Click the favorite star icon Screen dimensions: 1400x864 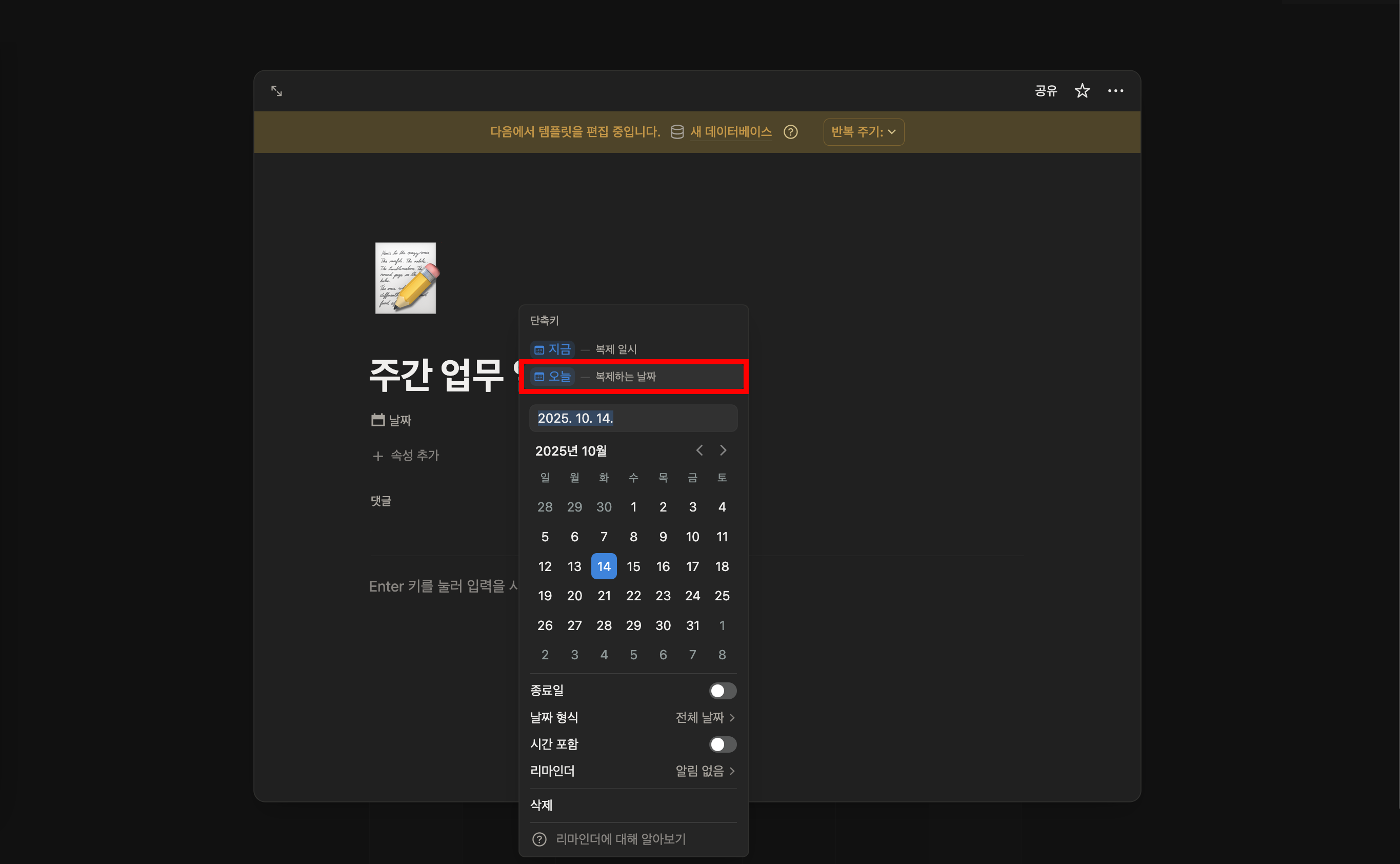[1082, 91]
